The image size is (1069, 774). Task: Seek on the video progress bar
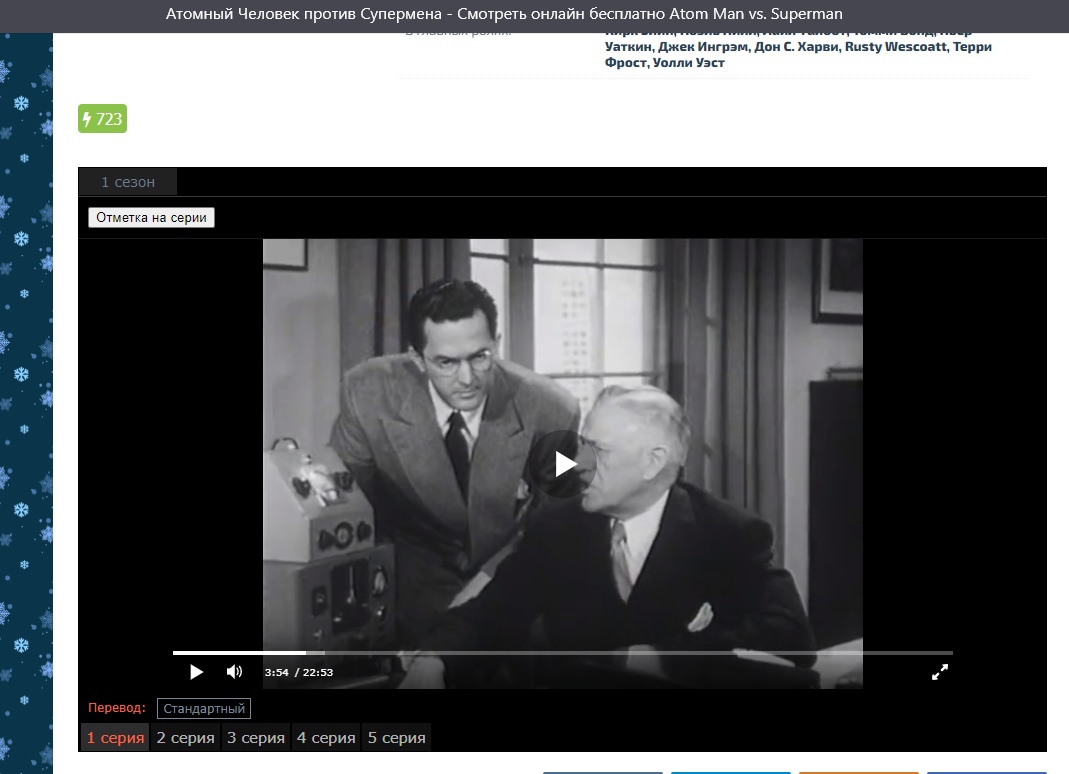562,653
